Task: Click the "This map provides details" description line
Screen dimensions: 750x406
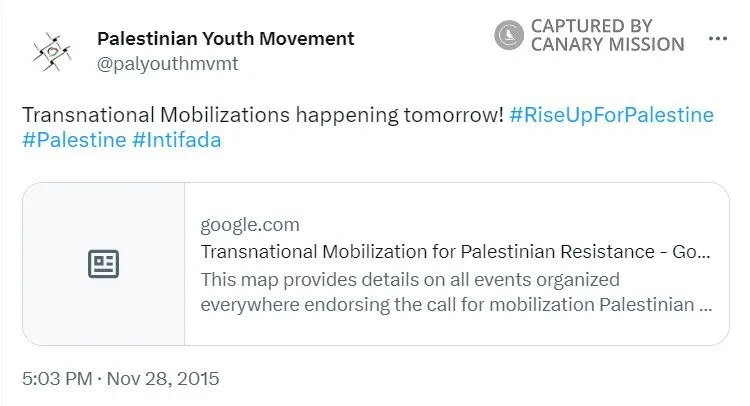Action: pos(410,278)
